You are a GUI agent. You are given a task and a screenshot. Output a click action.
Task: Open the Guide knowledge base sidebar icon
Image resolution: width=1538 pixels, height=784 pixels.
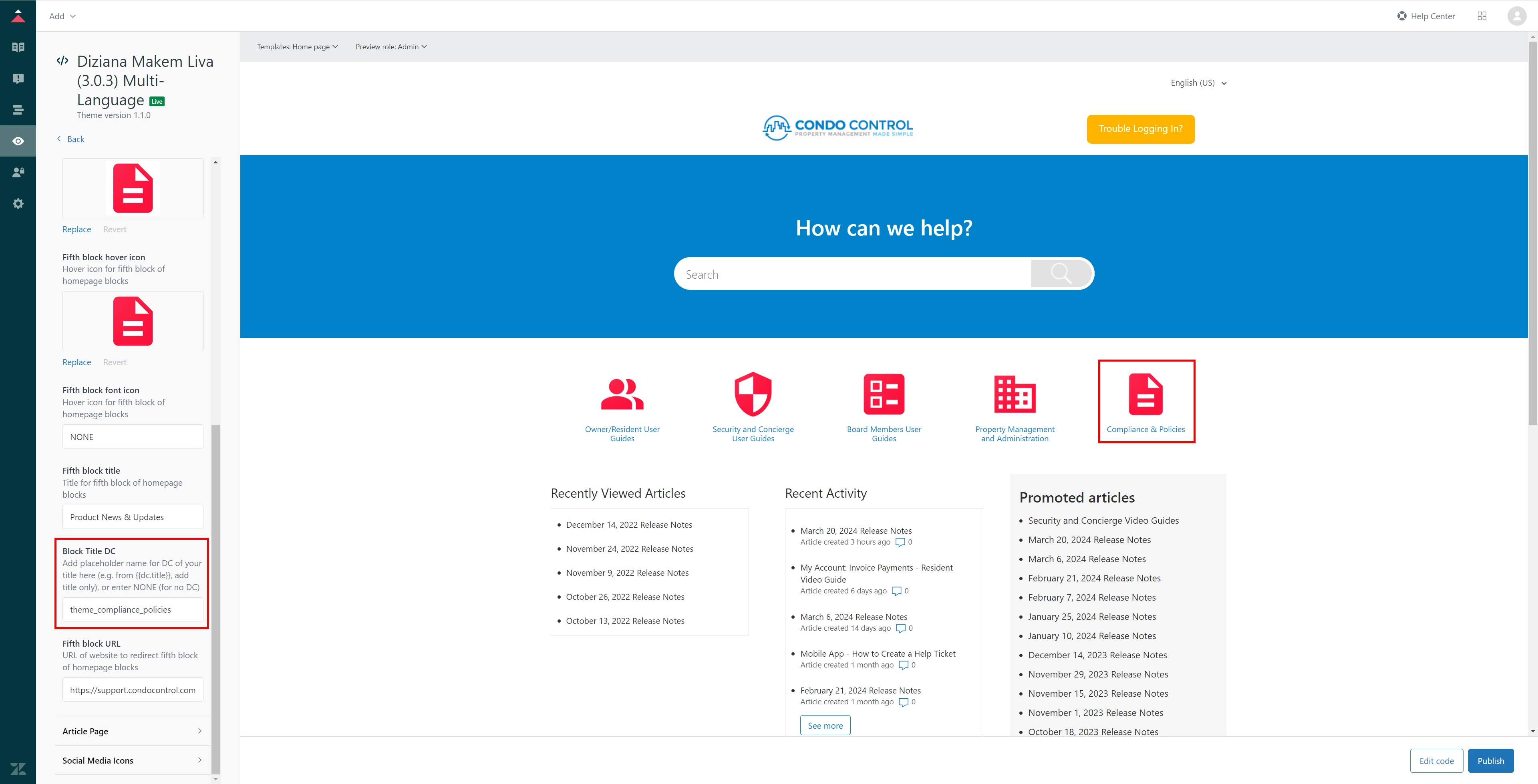pos(18,47)
